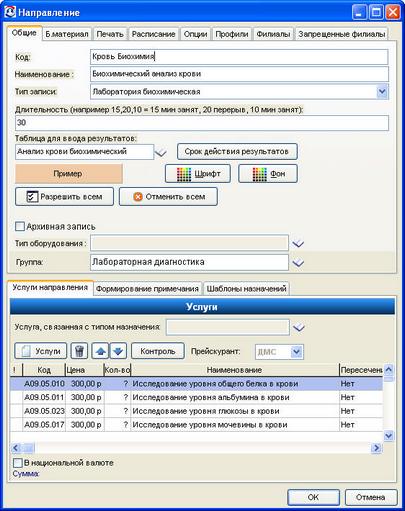Open the Запрещенные филиалы tab
The width and height of the screenshot is (405, 511).
tap(342, 34)
